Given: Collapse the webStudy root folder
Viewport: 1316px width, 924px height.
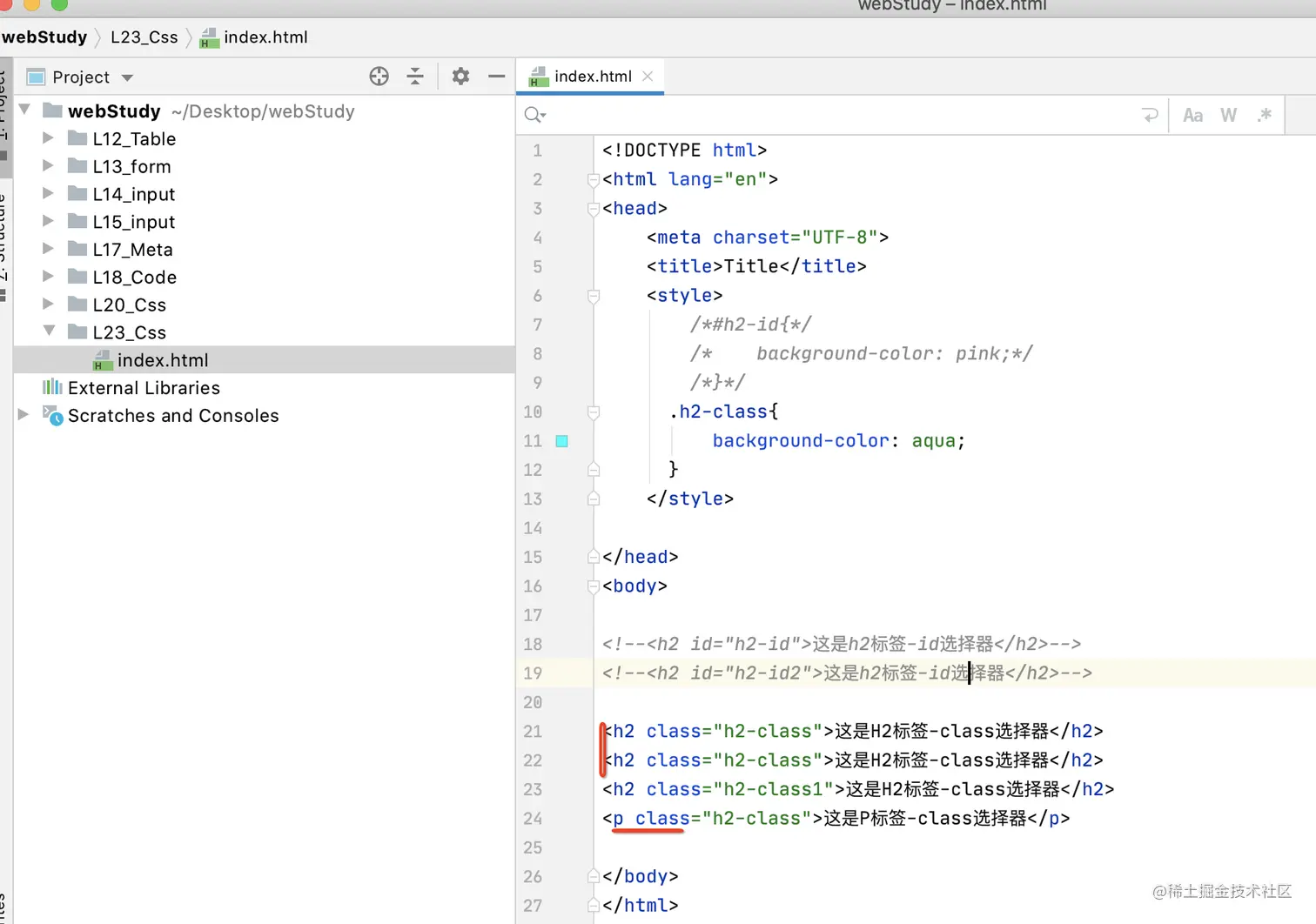Looking at the screenshot, I should pos(25,110).
